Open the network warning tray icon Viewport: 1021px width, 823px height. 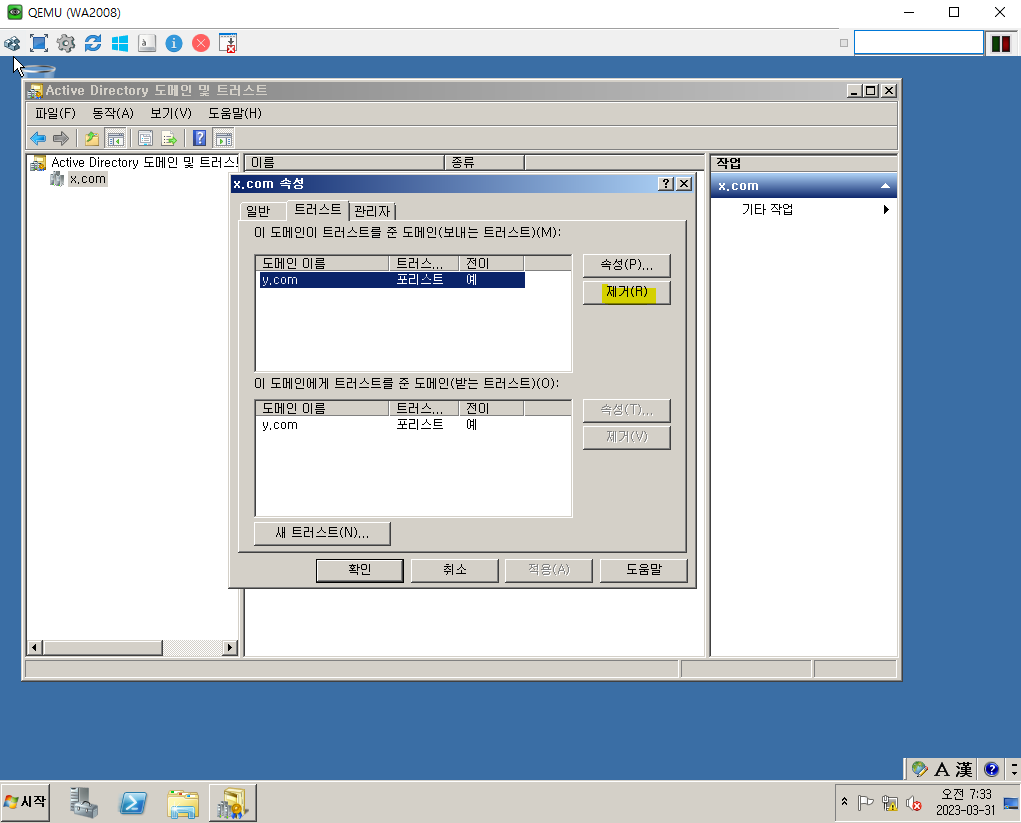coord(889,803)
